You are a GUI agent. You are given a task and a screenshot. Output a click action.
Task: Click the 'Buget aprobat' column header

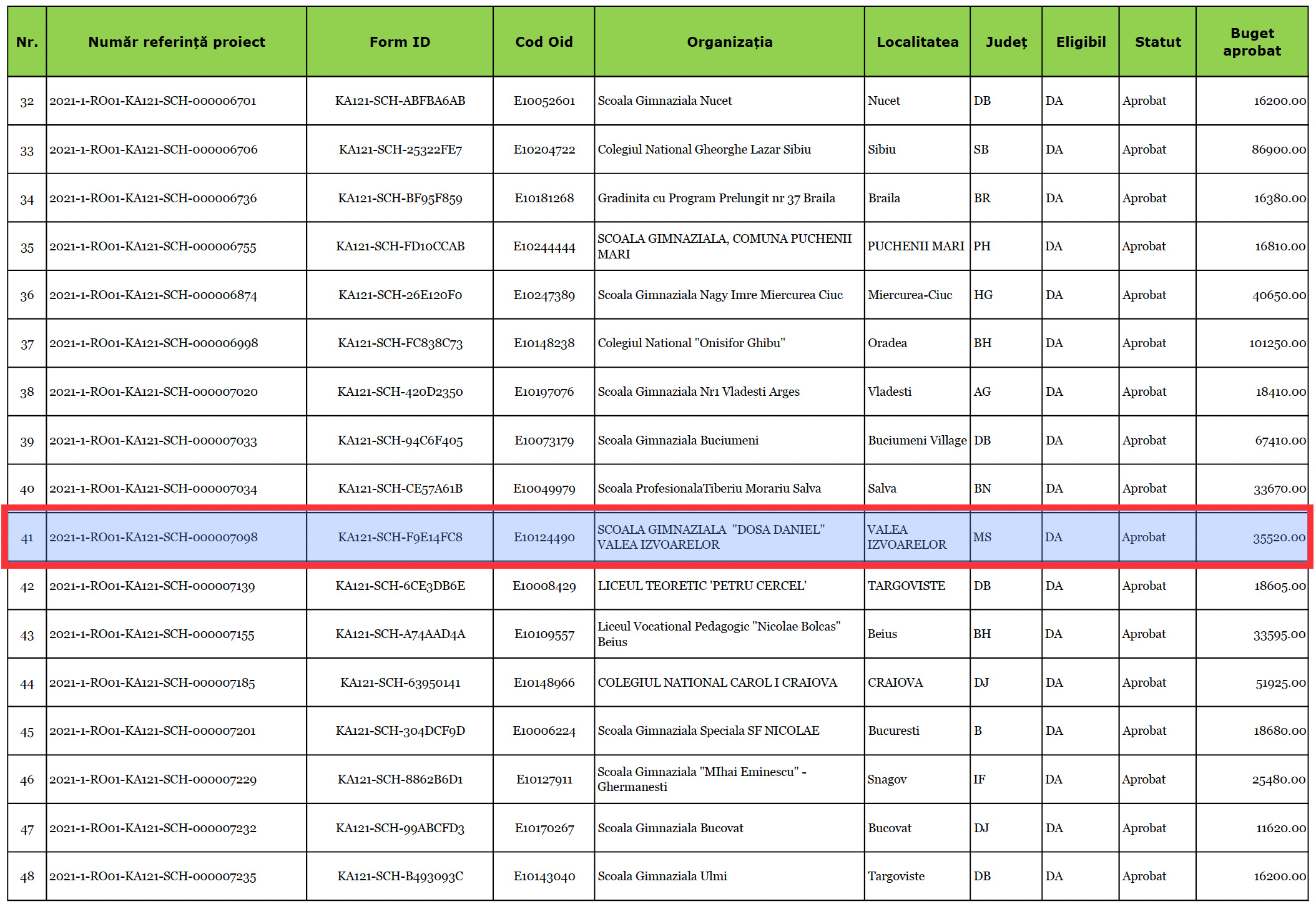click(x=1251, y=42)
